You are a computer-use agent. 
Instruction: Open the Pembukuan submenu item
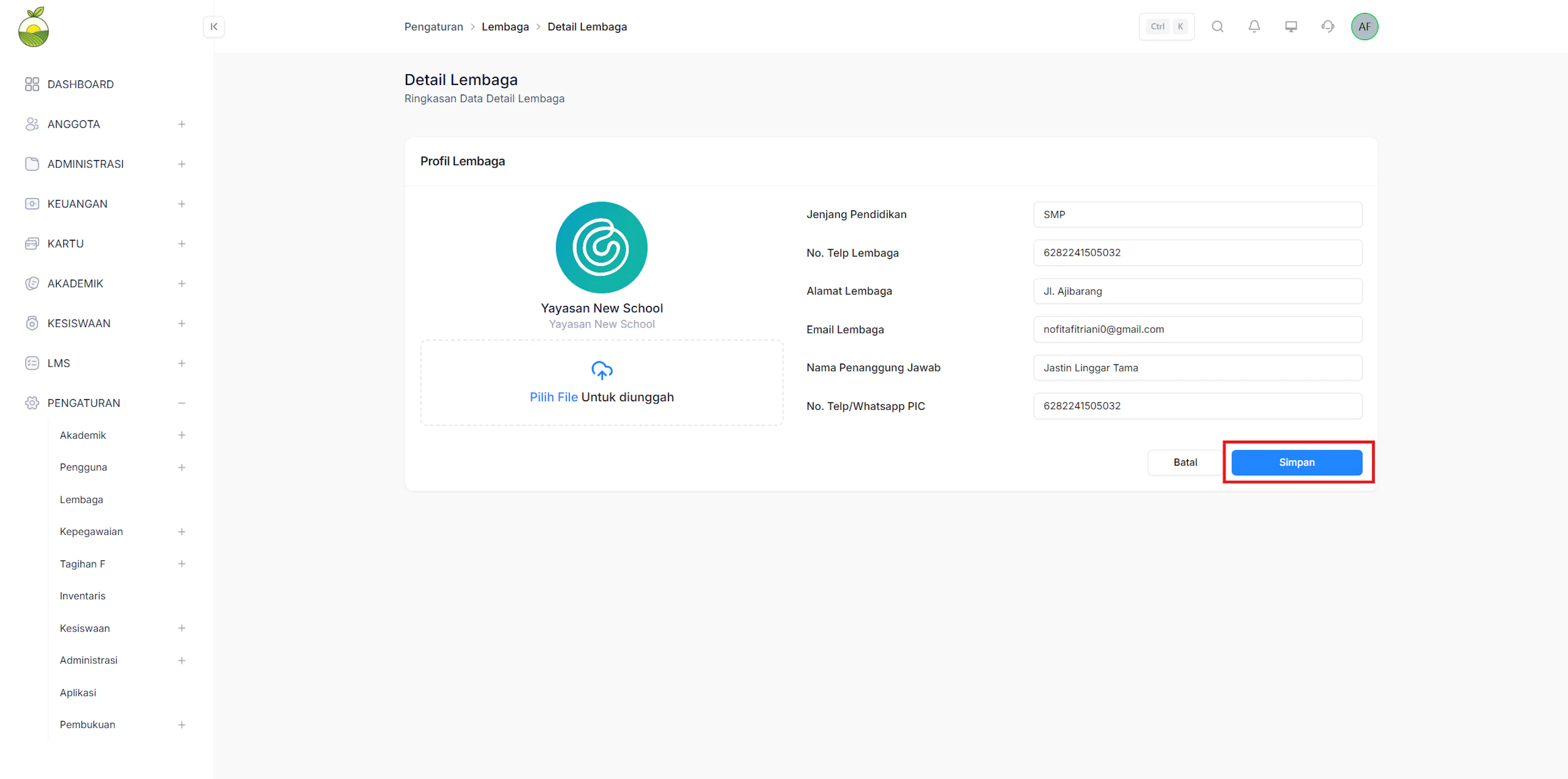coord(87,725)
